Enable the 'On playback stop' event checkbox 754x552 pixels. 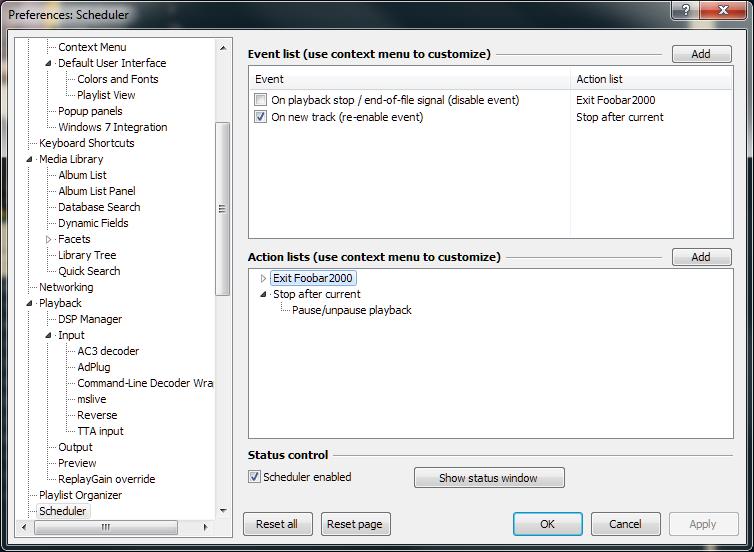pyautogui.click(x=260, y=100)
